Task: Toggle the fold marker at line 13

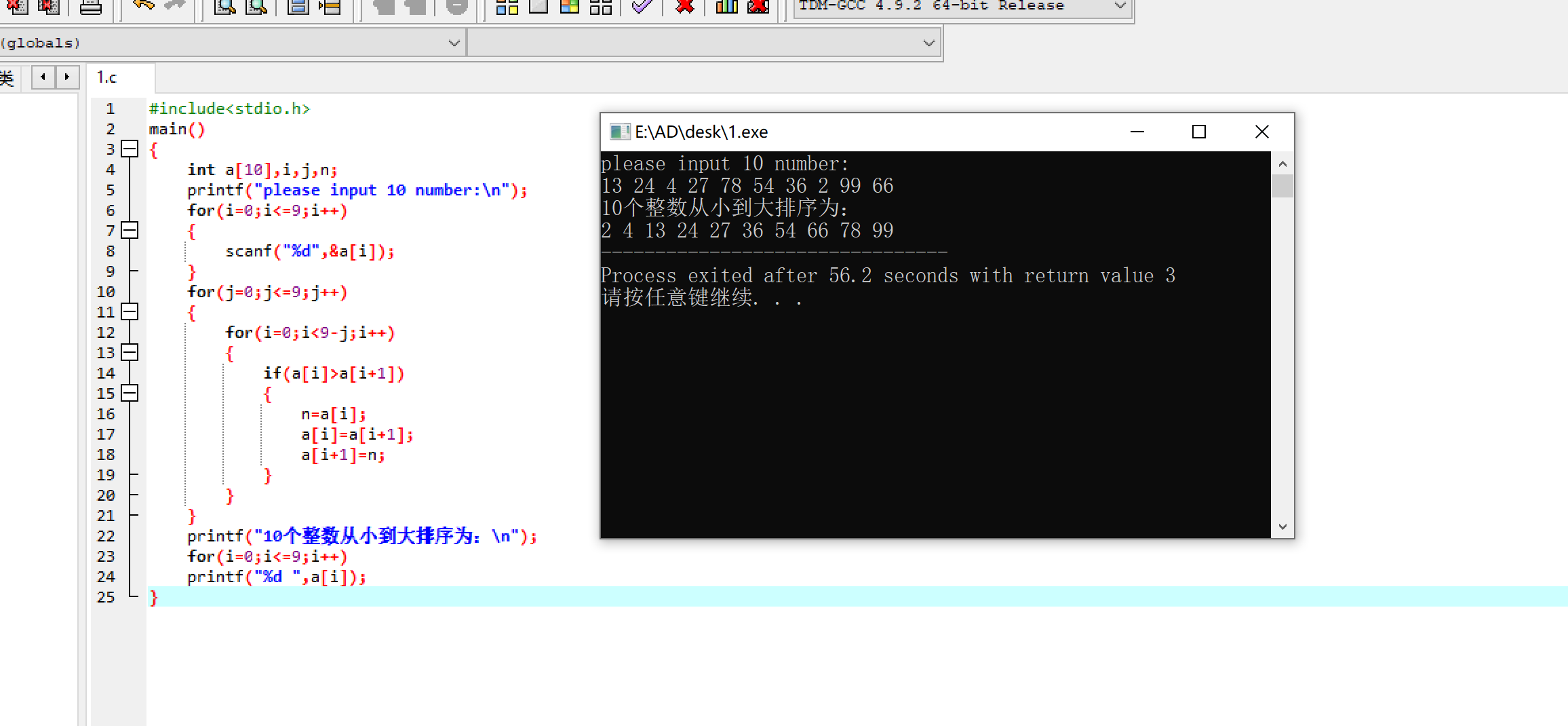Action: coord(130,353)
